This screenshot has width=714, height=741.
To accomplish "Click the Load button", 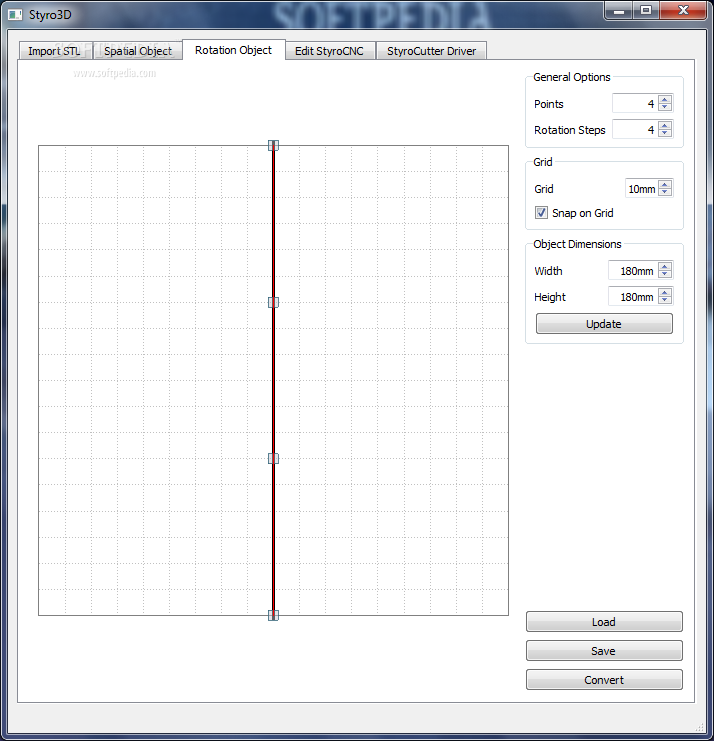I will [x=604, y=621].
